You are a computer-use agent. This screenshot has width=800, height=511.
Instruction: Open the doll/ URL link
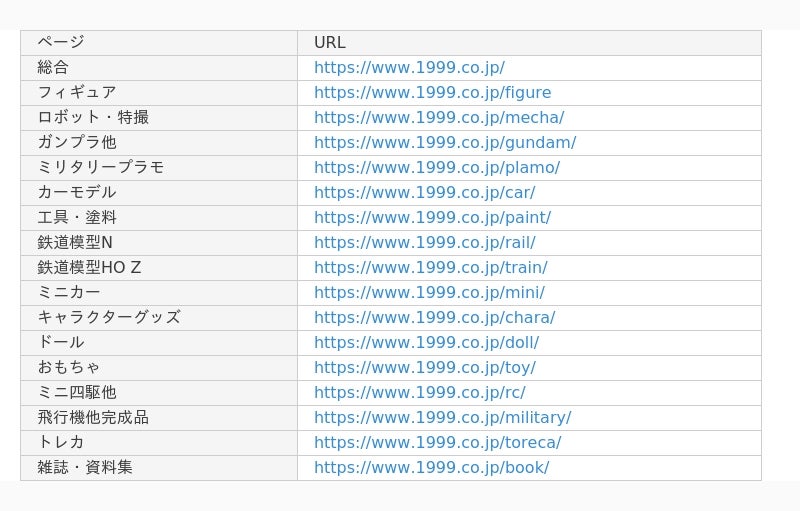click(x=427, y=343)
